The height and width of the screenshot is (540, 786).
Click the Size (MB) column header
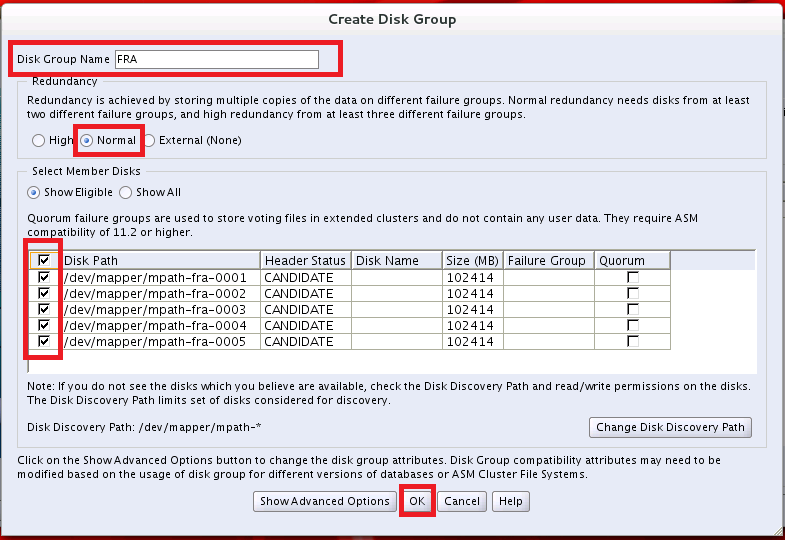(473, 261)
